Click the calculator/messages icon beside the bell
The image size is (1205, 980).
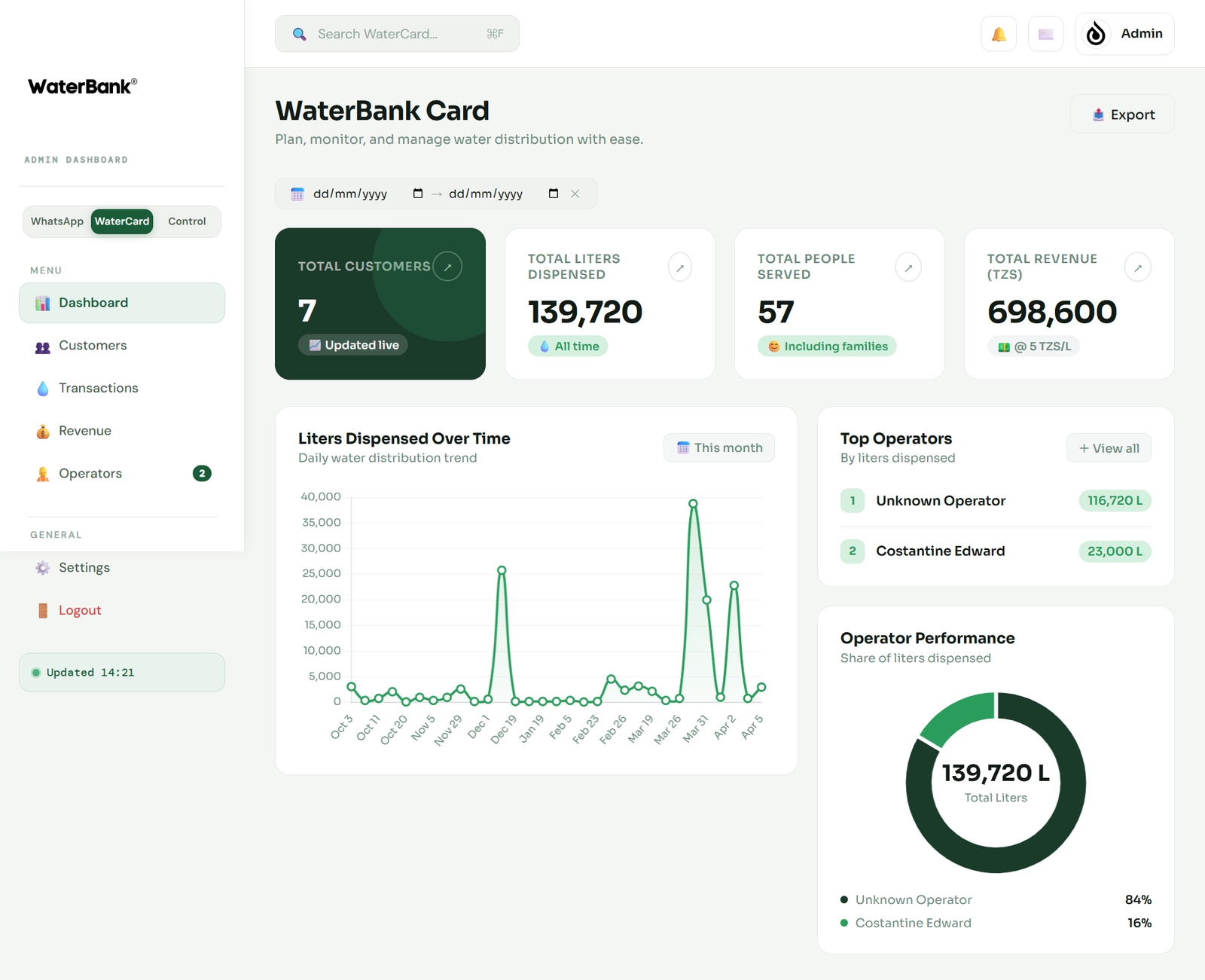(x=1045, y=33)
